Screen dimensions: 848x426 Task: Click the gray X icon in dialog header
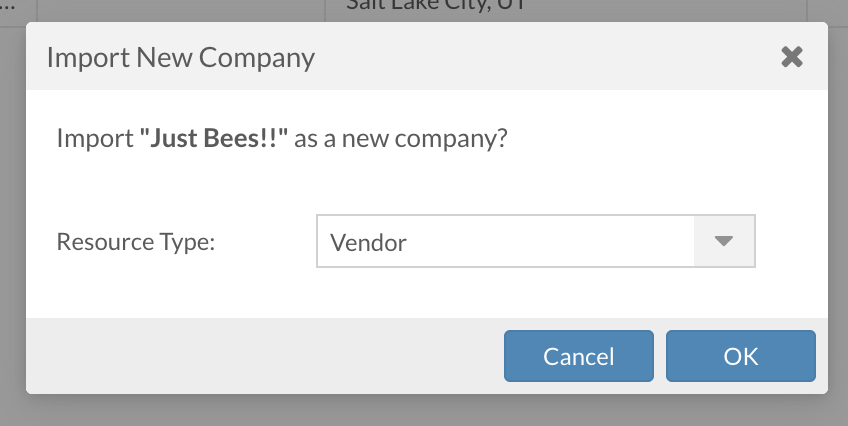click(792, 57)
